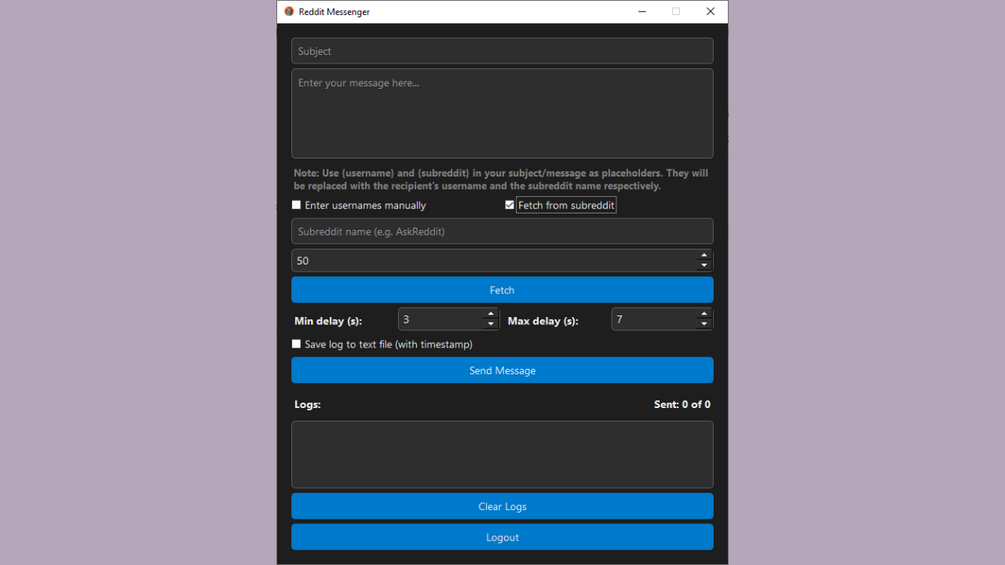Click the Fetch button
The width and height of the screenshot is (1005, 565).
coord(502,290)
